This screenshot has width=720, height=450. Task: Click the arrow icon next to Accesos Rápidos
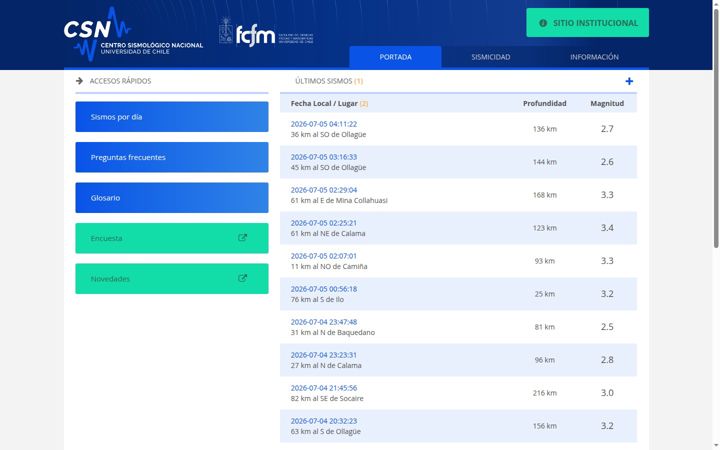tap(79, 81)
